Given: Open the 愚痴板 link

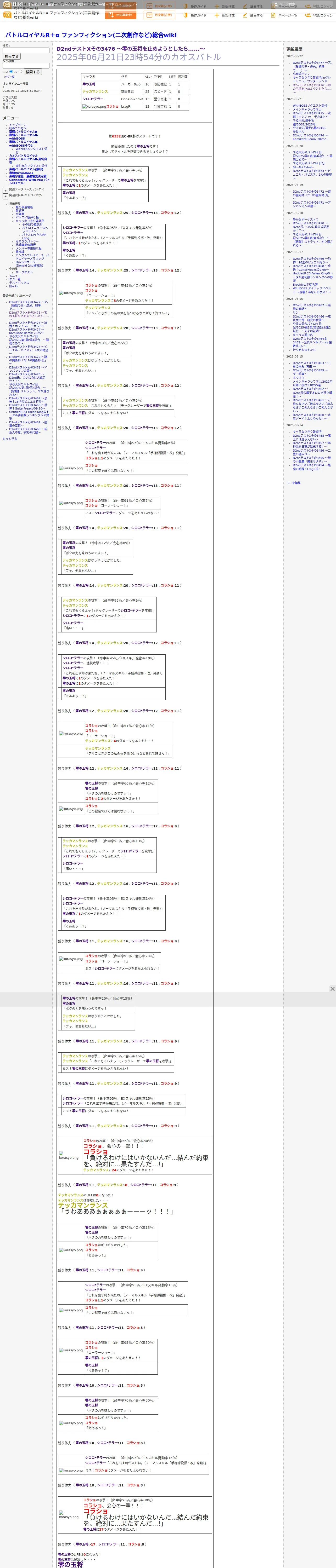Looking at the screenshot, I should 20,252.
